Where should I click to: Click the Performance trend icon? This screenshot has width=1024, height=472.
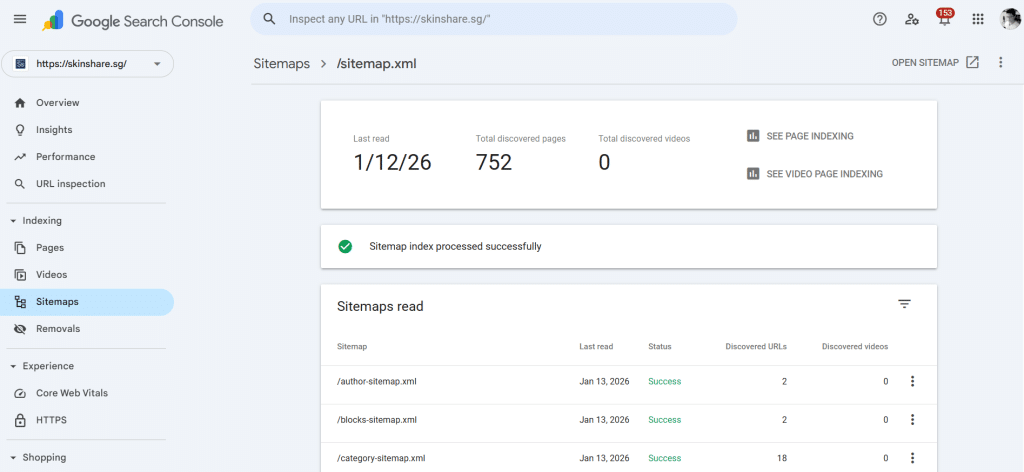[20, 157]
